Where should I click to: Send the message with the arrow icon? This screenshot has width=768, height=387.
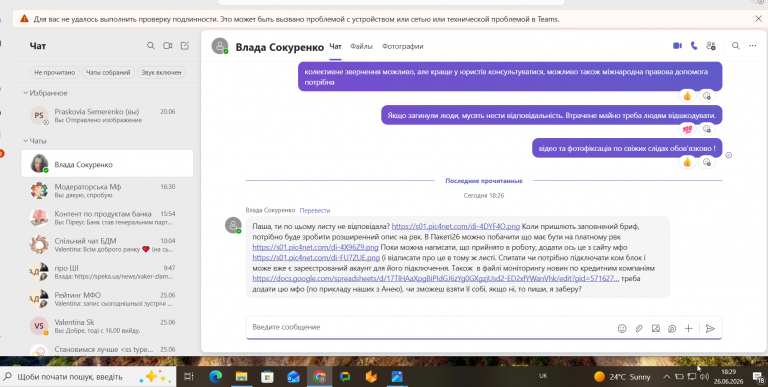point(710,329)
